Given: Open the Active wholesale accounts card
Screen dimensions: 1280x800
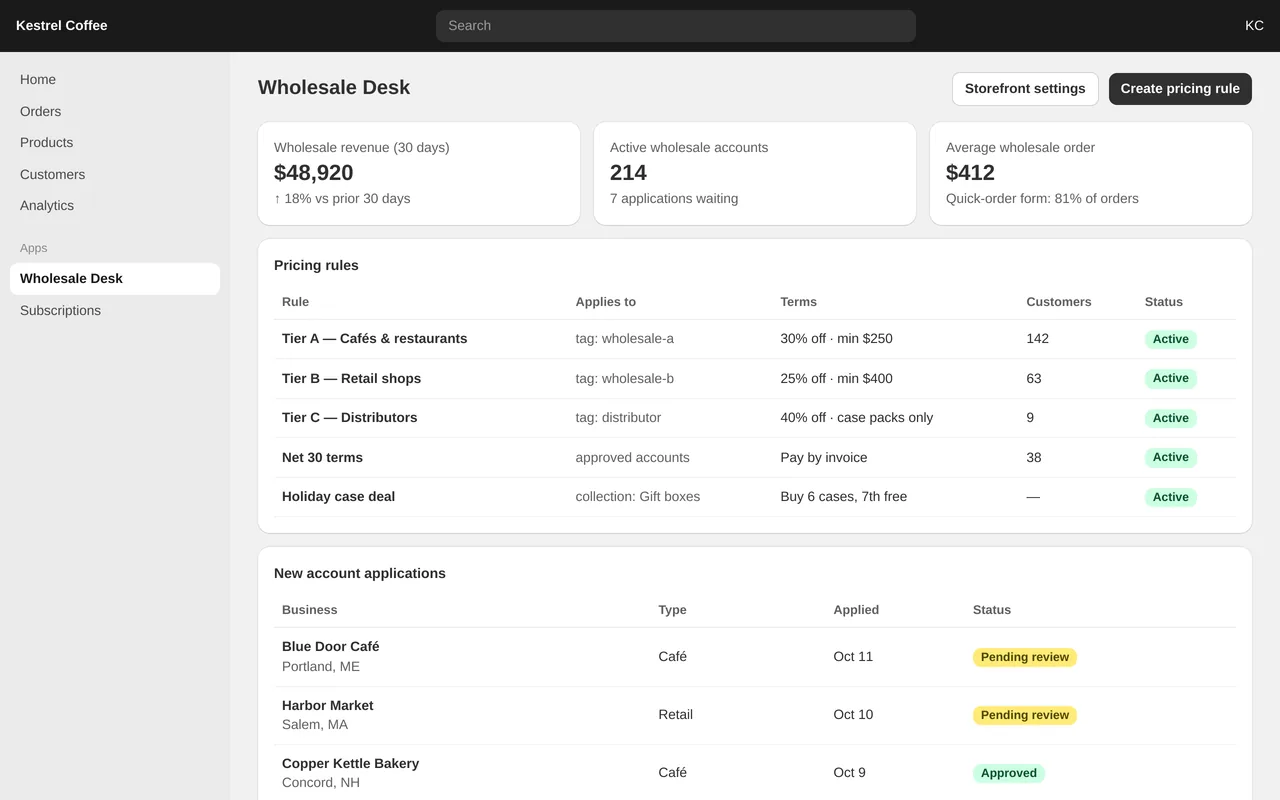Looking at the screenshot, I should pos(755,174).
